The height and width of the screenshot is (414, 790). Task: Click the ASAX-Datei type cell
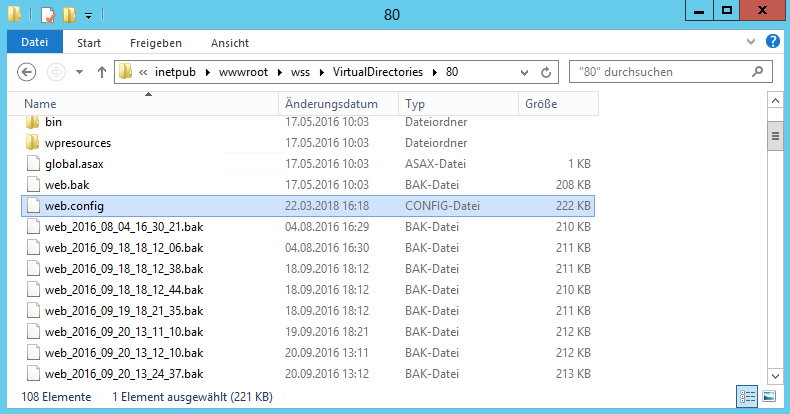point(435,164)
